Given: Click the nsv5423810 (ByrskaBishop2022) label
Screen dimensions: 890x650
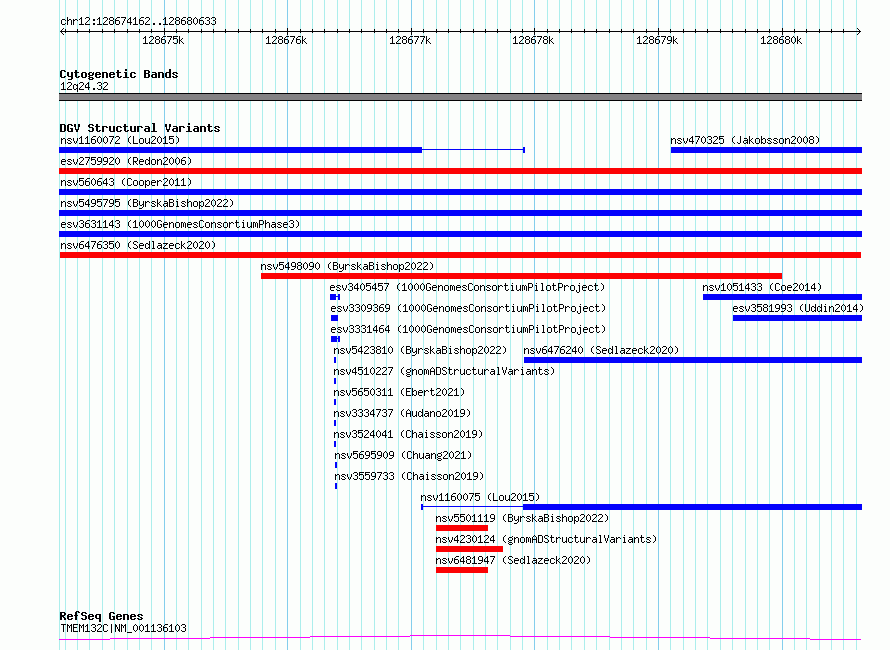Looking at the screenshot, I should [420, 350].
